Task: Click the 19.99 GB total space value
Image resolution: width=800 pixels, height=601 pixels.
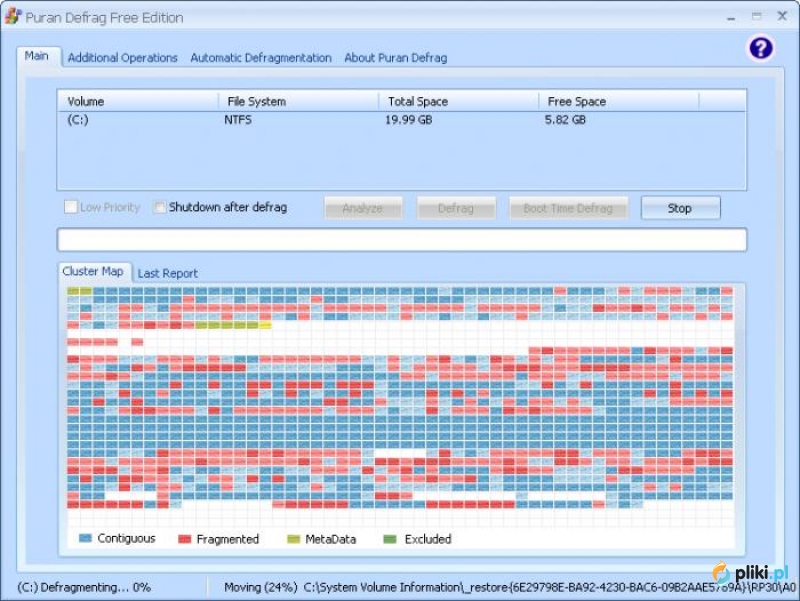Action: click(x=408, y=120)
